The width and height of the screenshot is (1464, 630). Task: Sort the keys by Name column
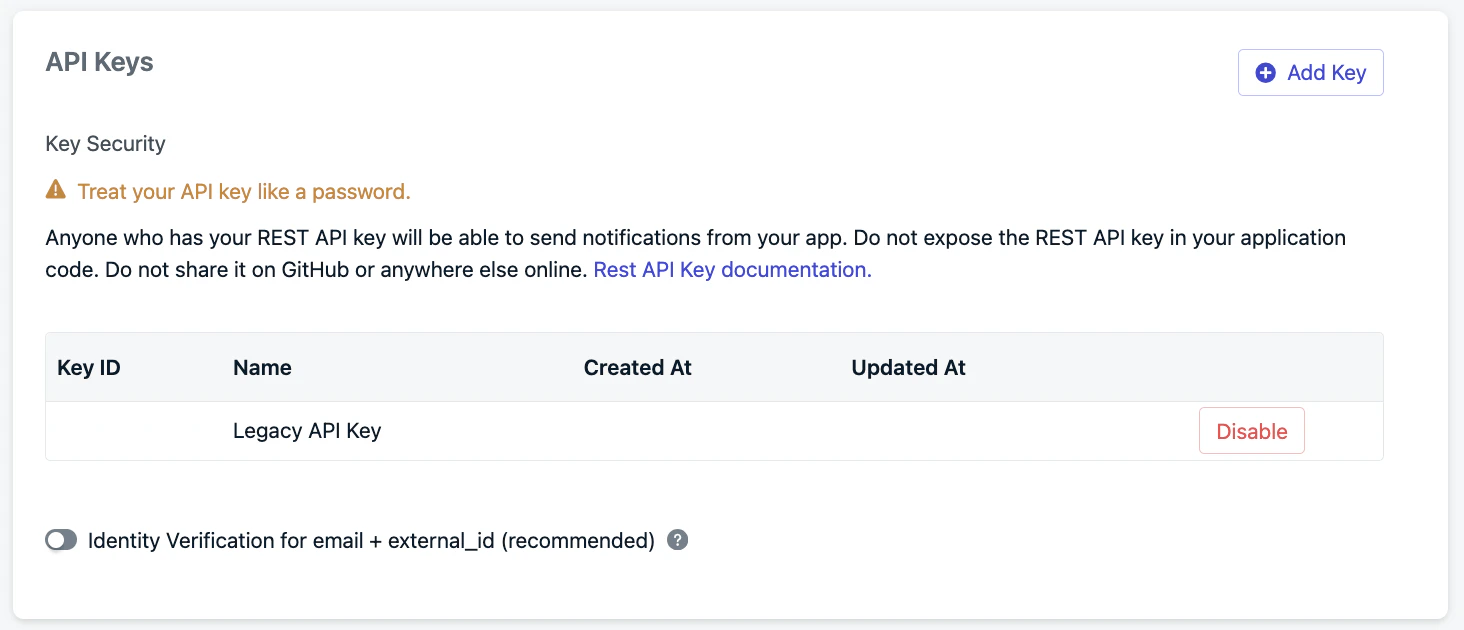pyautogui.click(x=262, y=367)
